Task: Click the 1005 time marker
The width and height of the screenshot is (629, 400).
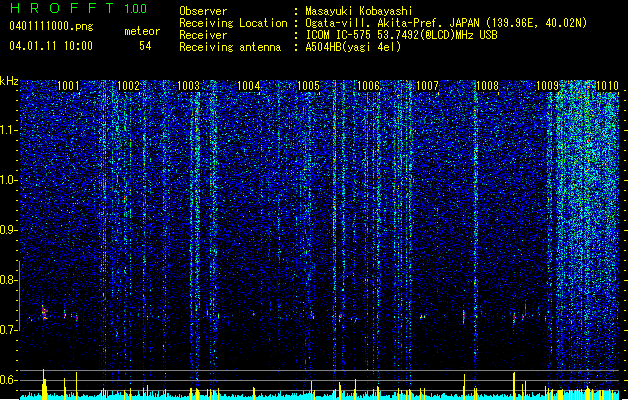Action: point(308,86)
